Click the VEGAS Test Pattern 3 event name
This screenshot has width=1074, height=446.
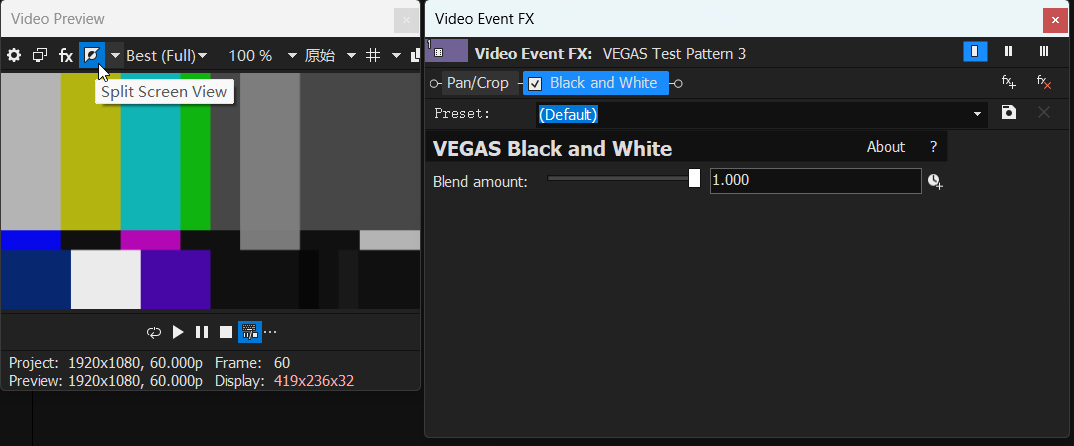click(674, 53)
